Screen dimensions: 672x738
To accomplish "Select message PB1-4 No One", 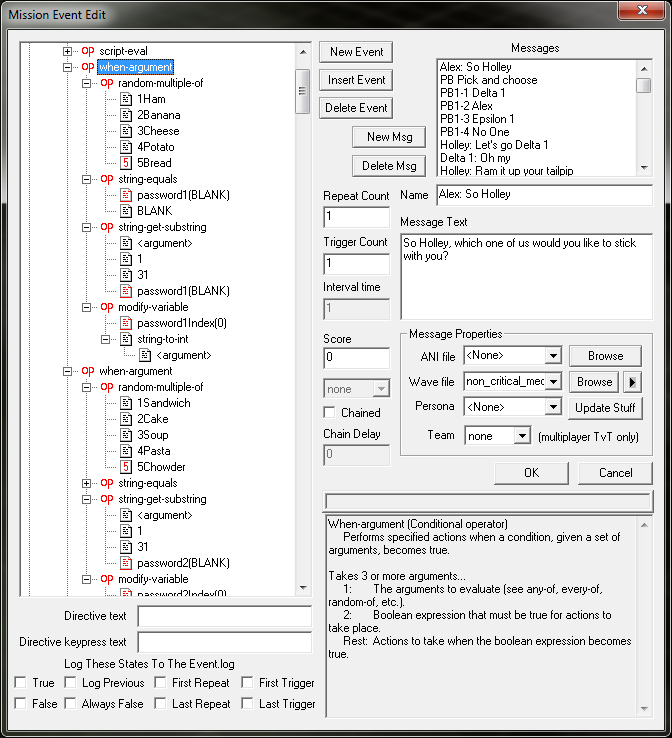I will pyautogui.click(x=474, y=132).
